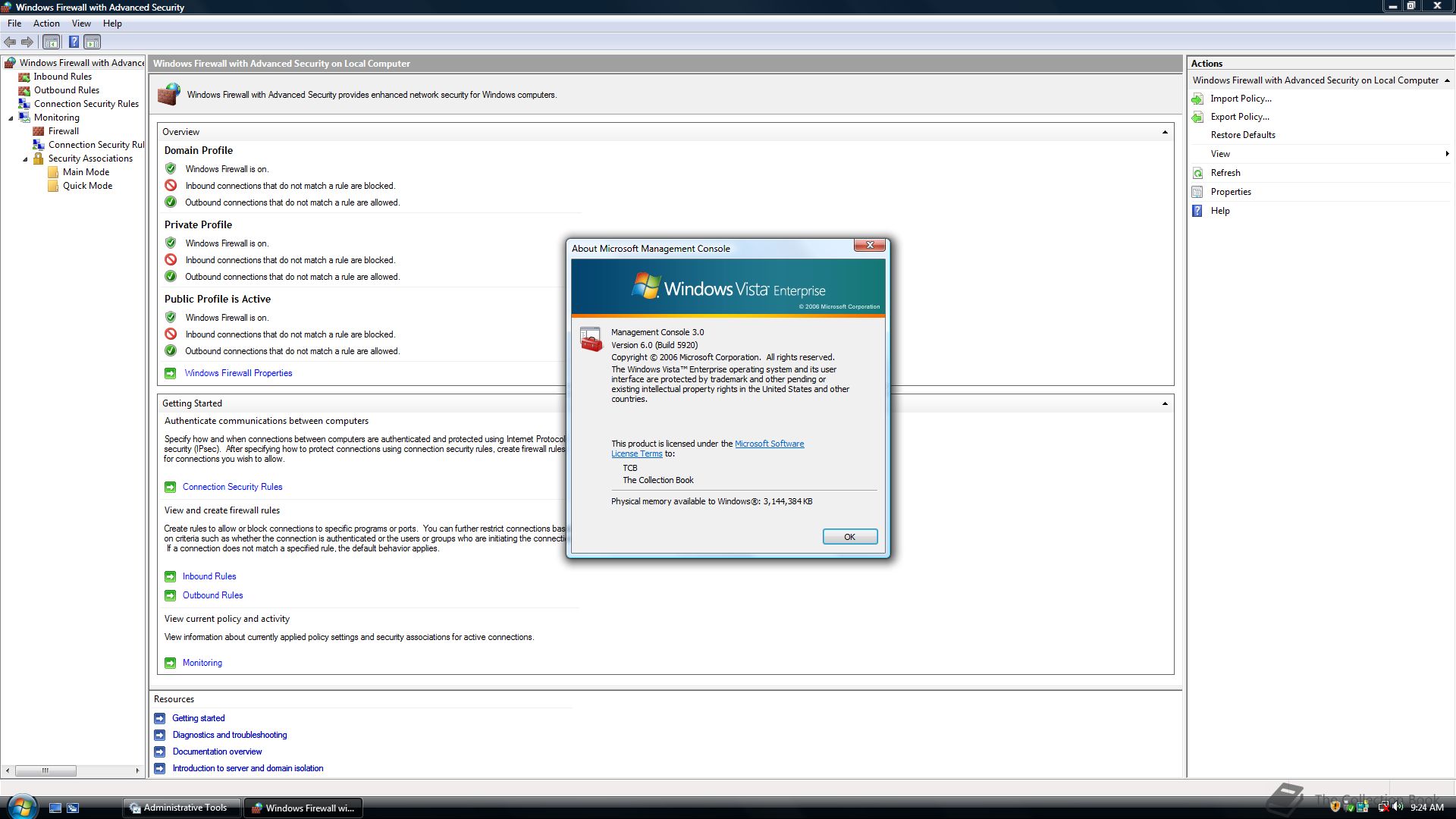The image size is (1456, 819).
Task: Open the Documentation overview resource link
Action: pyautogui.click(x=217, y=752)
